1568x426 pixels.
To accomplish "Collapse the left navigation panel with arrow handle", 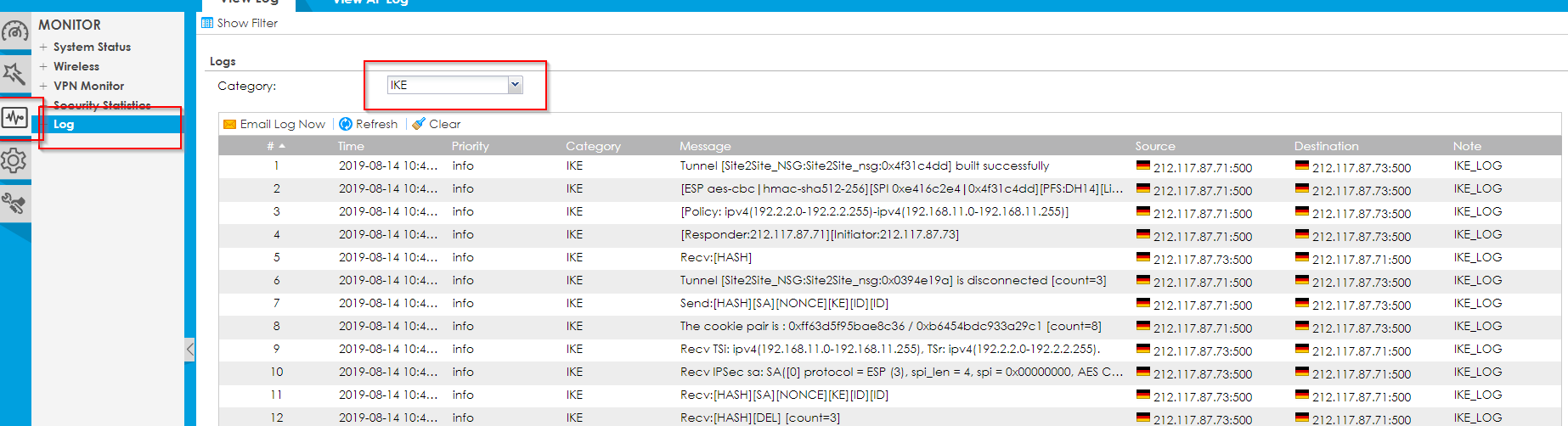I will [x=189, y=349].
